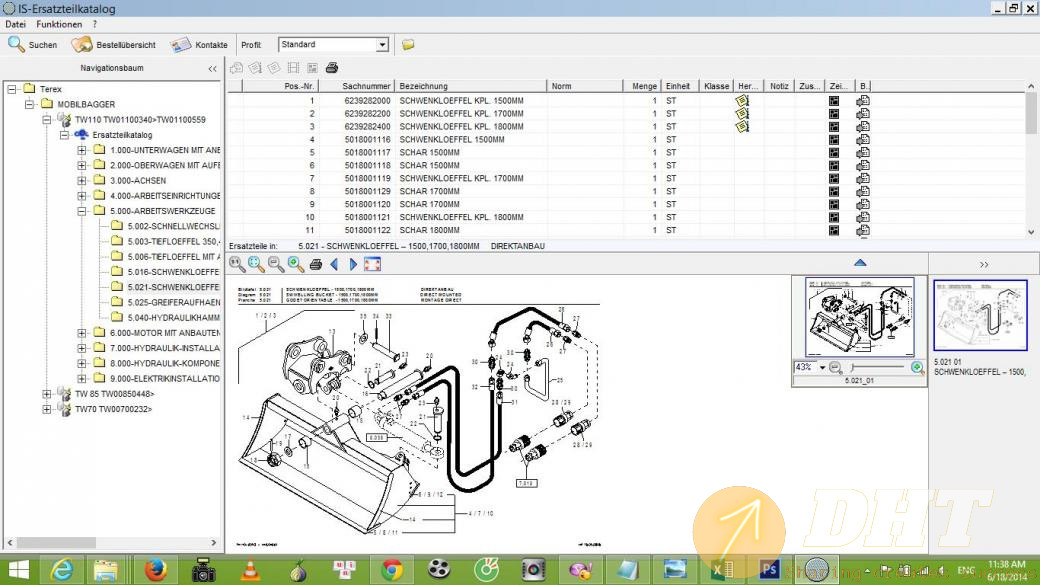The height and width of the screenshot is (585, 1040).
Task: Click the Menge column header
Action: click(642, 86)
